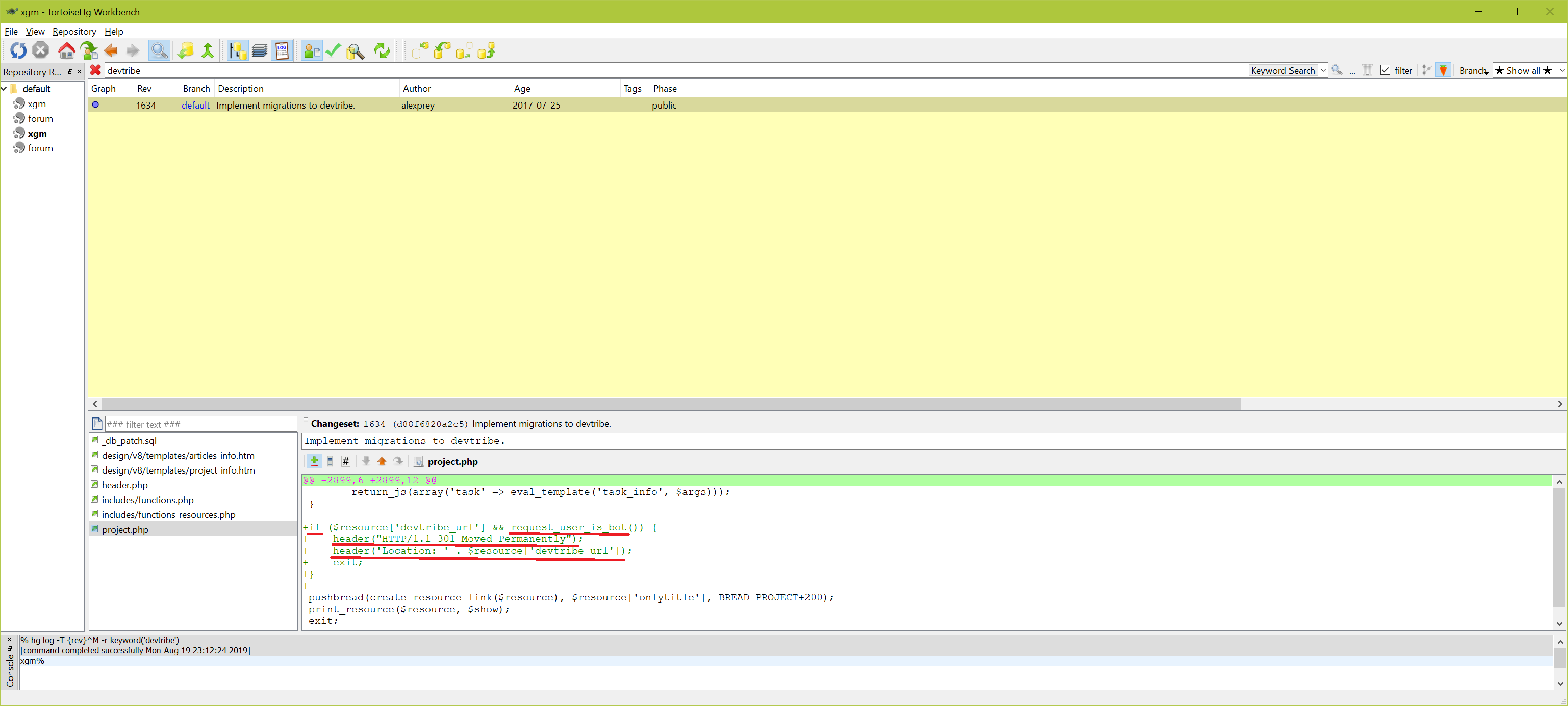Click the Pull incoming changes icon

[443, 51]
